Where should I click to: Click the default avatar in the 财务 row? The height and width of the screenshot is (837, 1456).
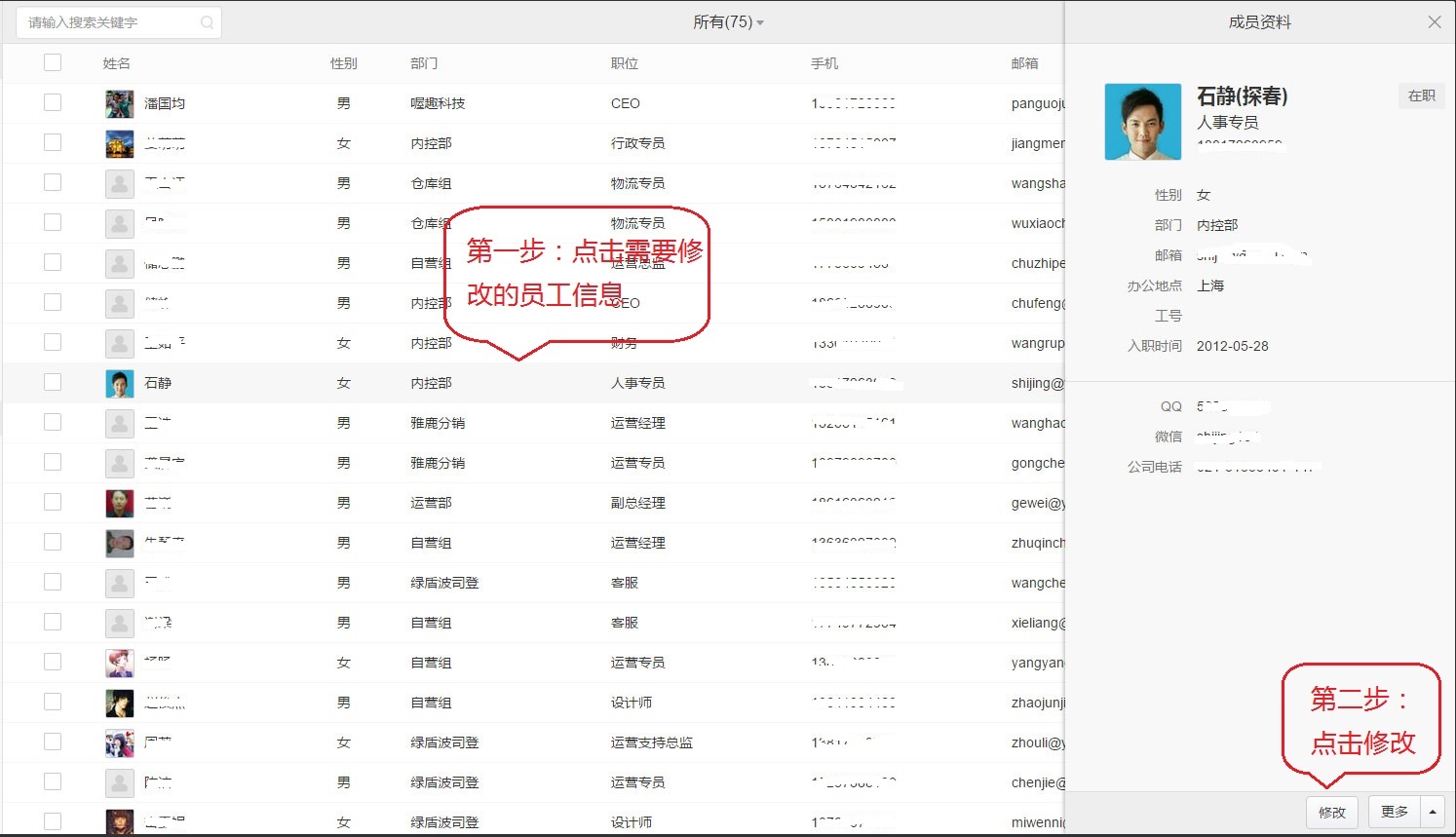[x=119, y=343]
